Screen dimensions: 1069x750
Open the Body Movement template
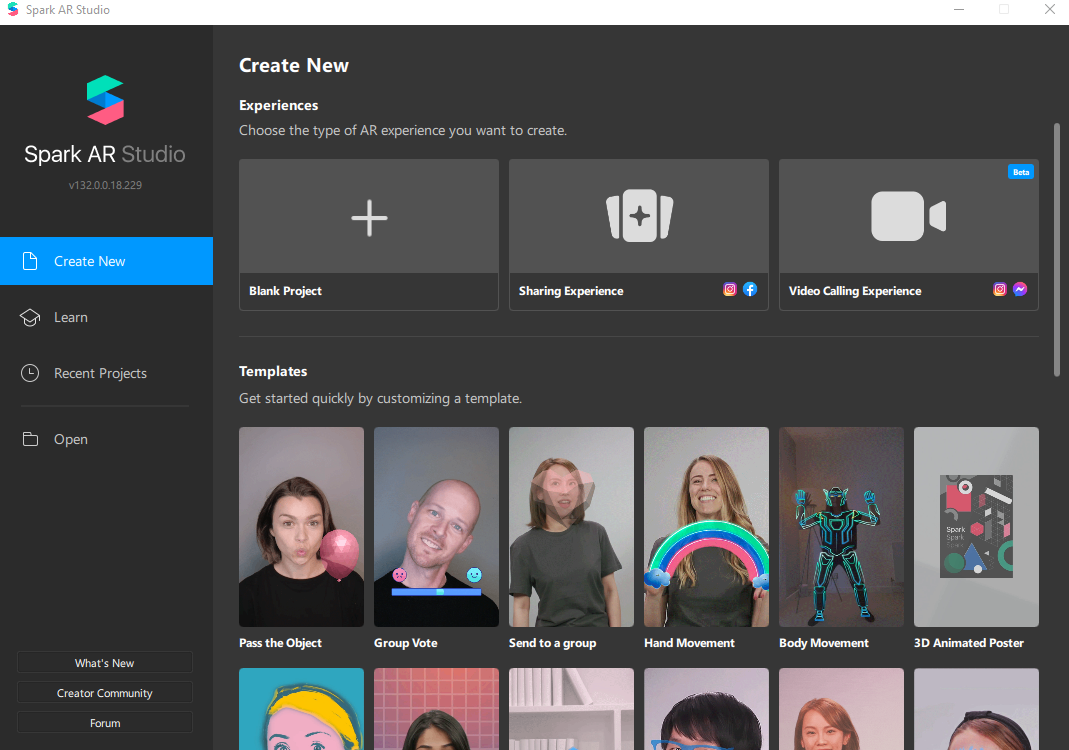coord(841,527)
